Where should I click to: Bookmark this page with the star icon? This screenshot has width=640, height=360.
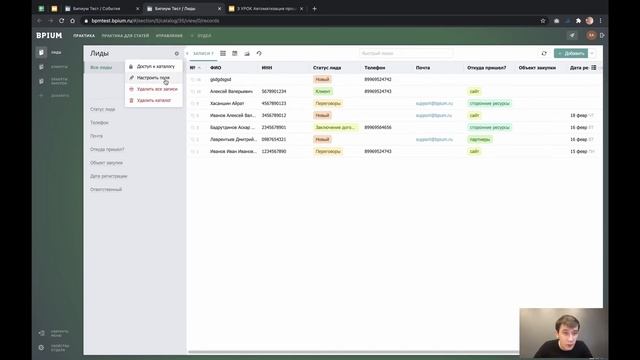pyautogui.click(x=543, y=21)
